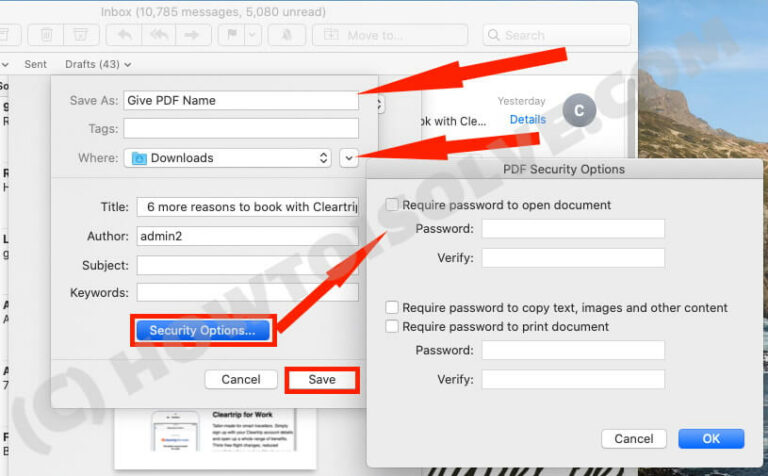Flag the message with the flag icon
768x476 pixels.
[x=232, y=35]
